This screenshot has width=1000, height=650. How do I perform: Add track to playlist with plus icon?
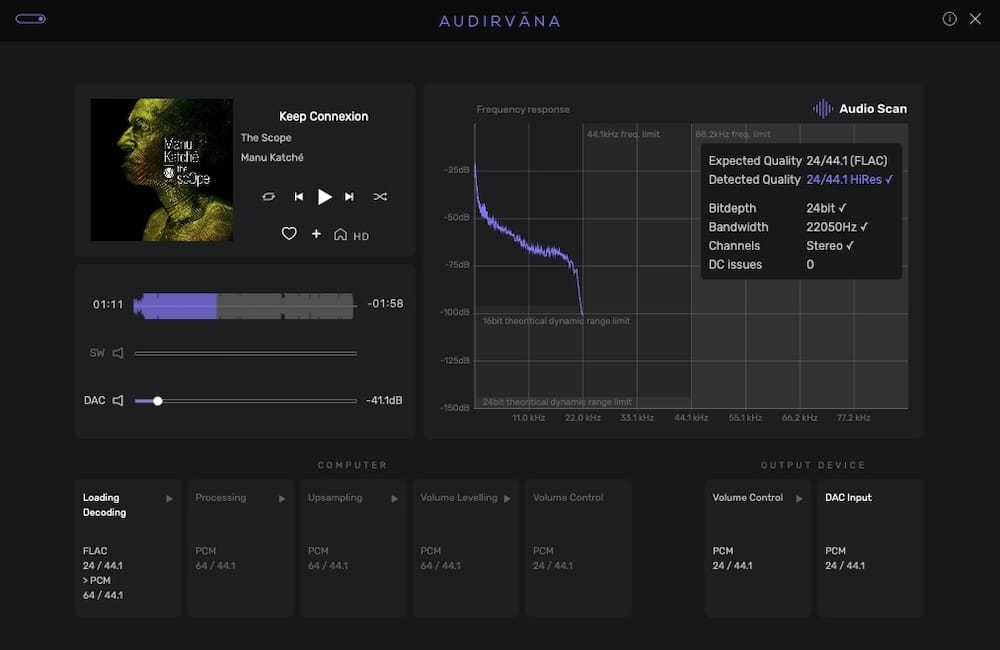(316, 233)
